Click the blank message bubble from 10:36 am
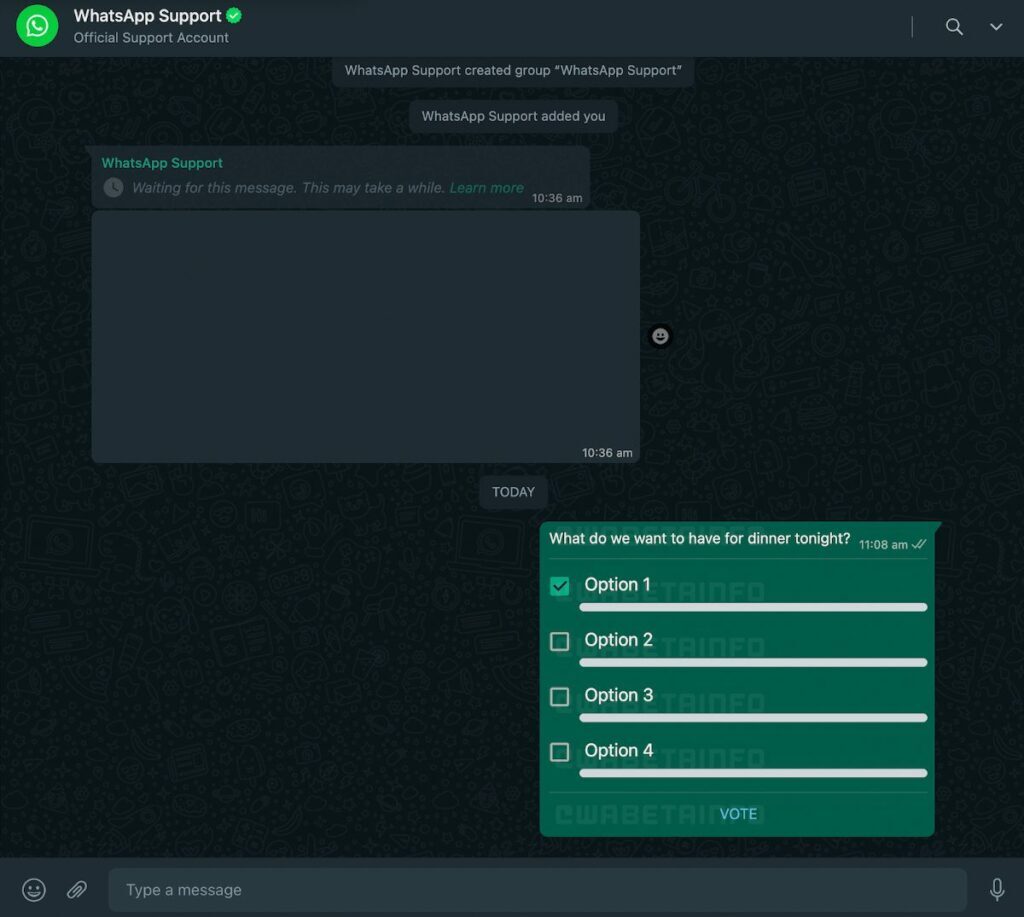The image size is (1024, 917). 365,335
